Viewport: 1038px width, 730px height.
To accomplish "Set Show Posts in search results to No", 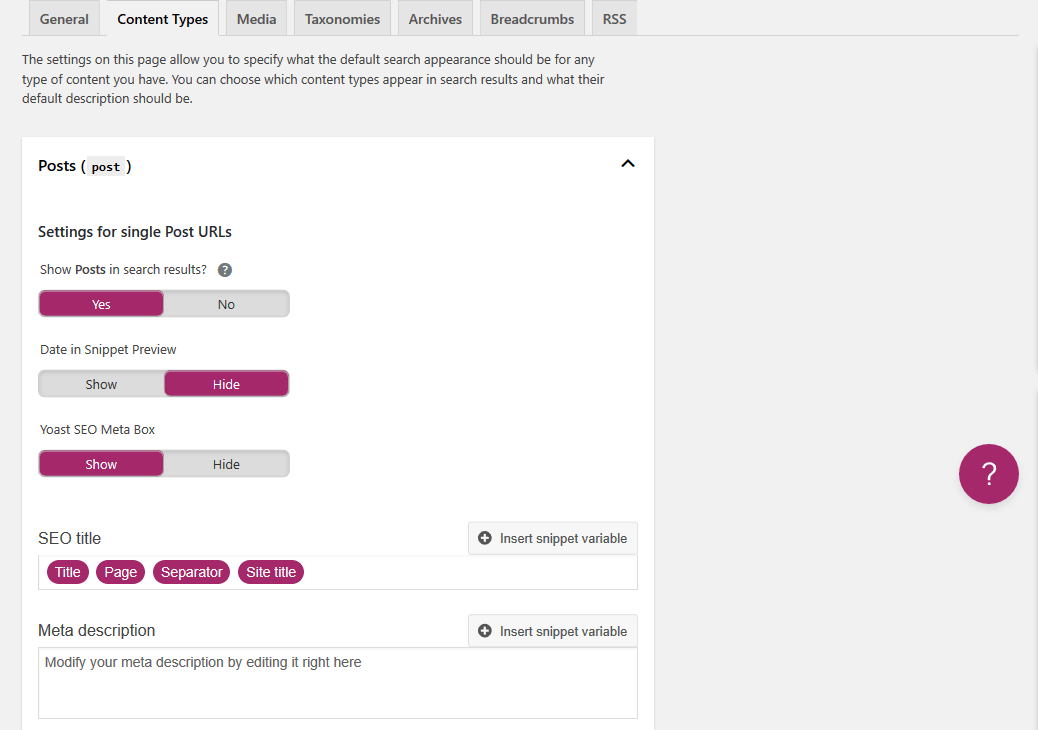I will click(x=226, y=304).
